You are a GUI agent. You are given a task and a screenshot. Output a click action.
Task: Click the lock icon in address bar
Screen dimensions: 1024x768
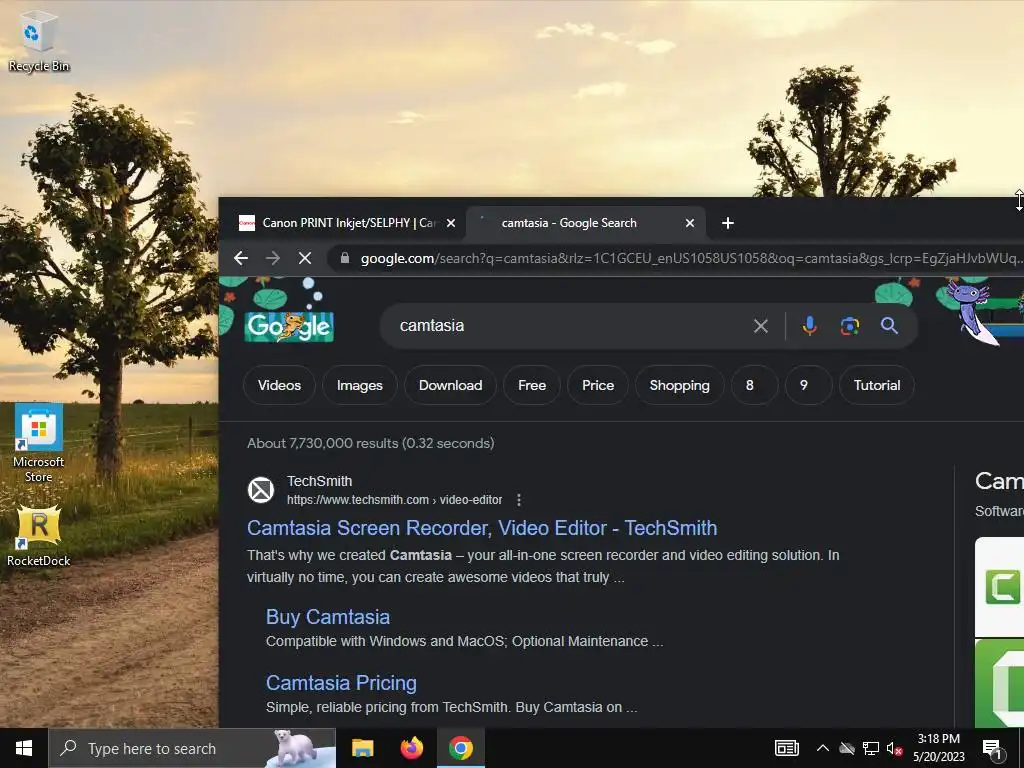click(345, 258)
